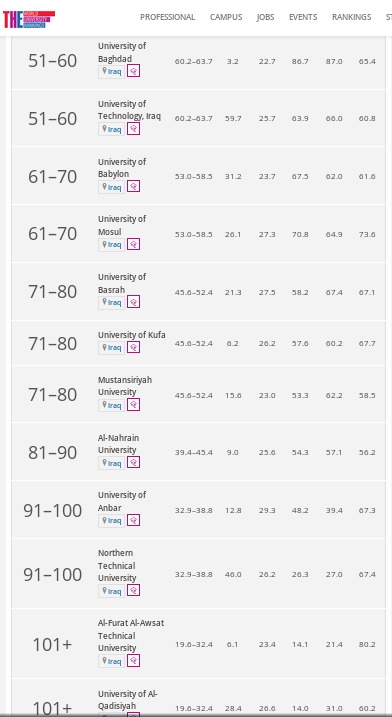Open the Campus menu
The image size is (392, 717).
226,17
